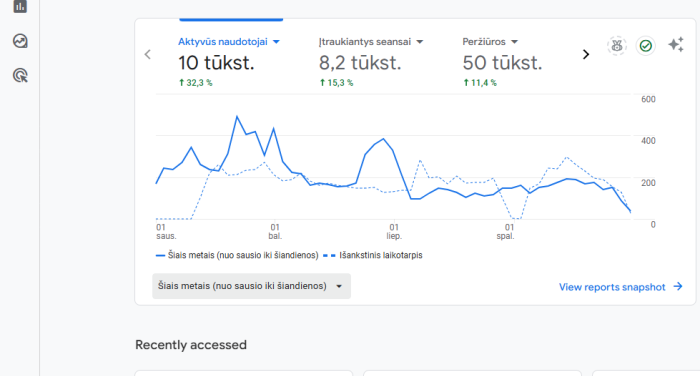The width and height of the screenshot is (700, 376).
Task: Open the View reports snapshot link
Action: coord(612,287)
